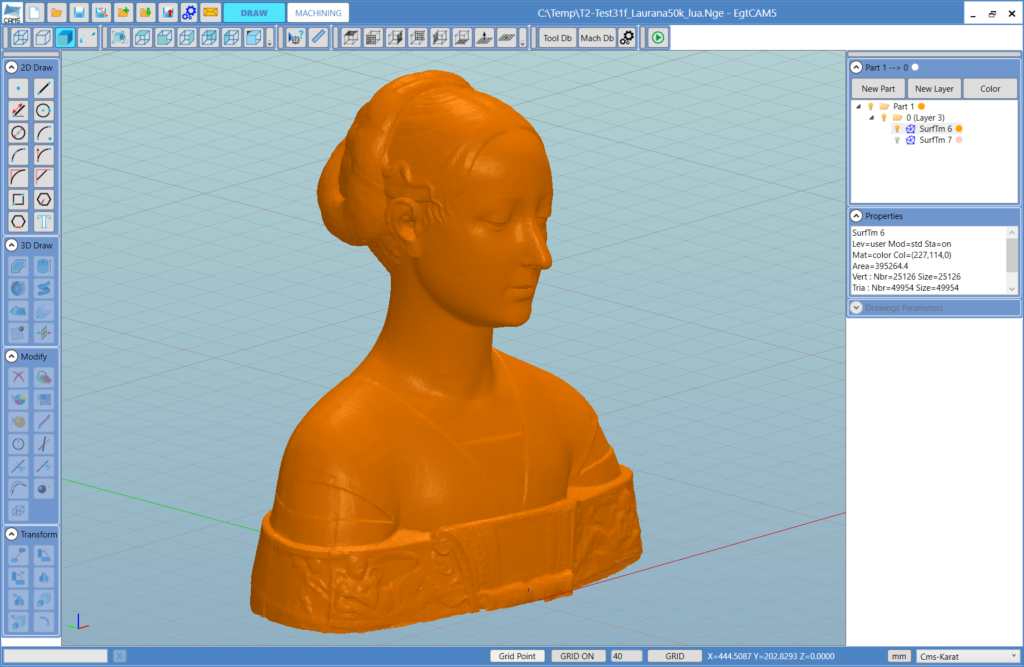Click the green play button in toolbar
Viewport: 1024px width, 667px height.
658,38
